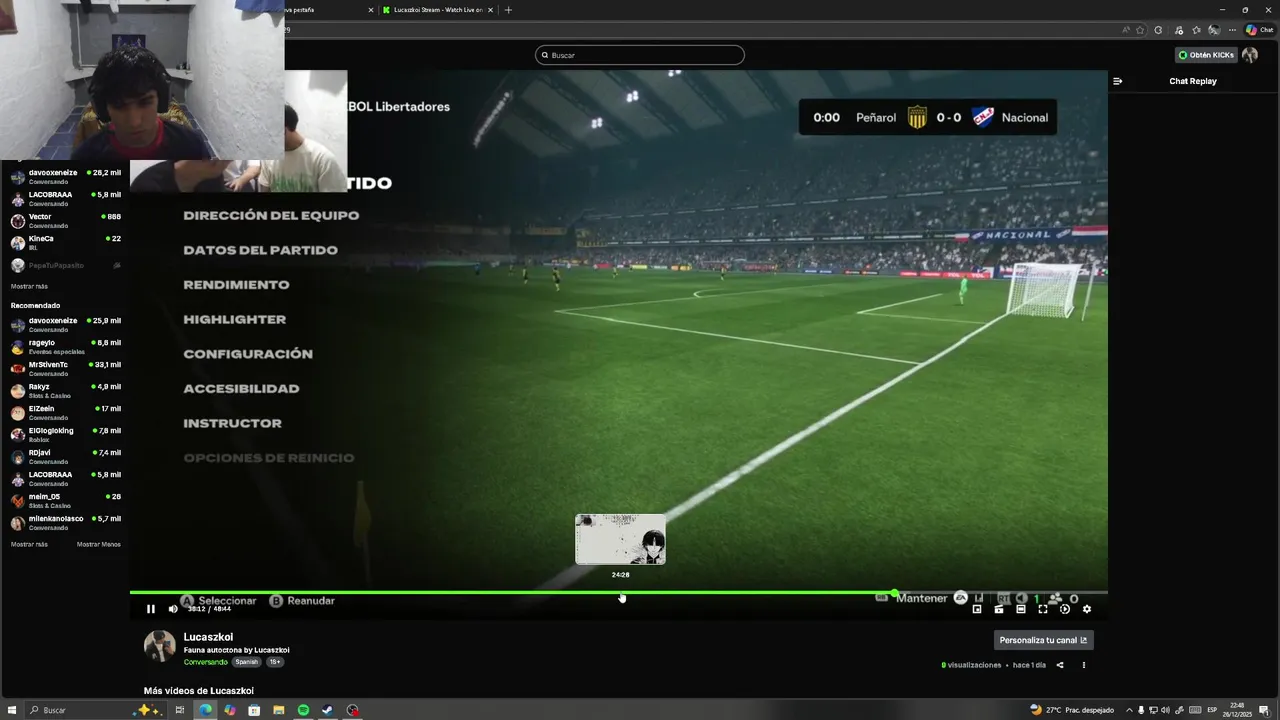Open Personaliza tu canal link
This screenshot has height=720, width=1280.
[x=1043, y=640]
